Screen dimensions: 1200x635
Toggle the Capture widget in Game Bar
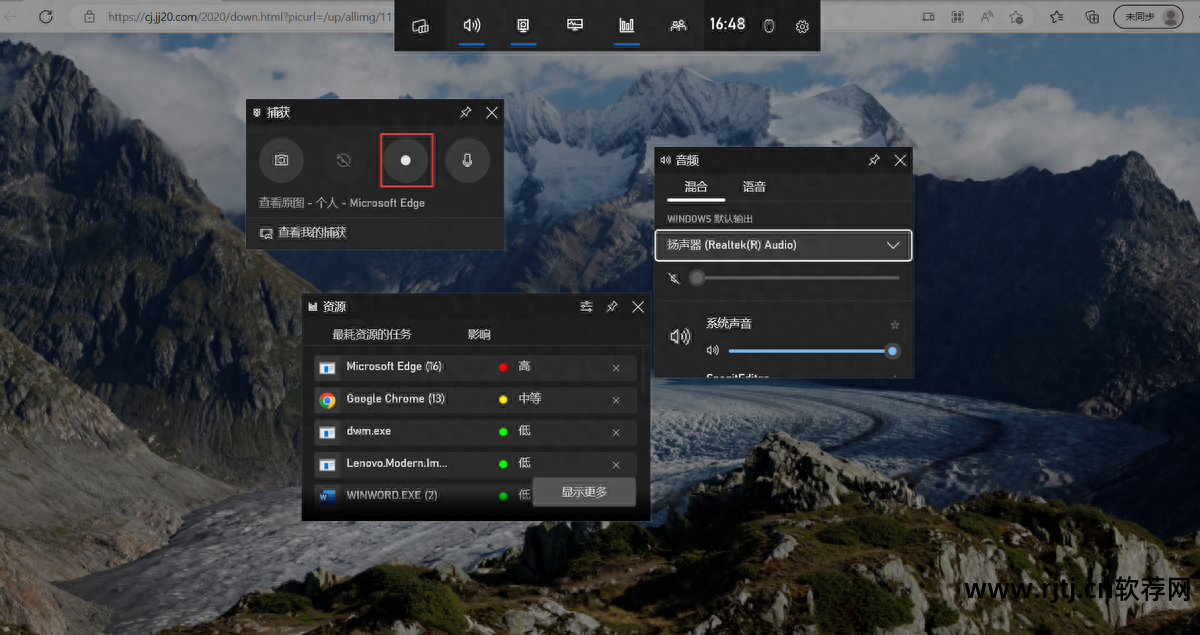click(523, 25)
